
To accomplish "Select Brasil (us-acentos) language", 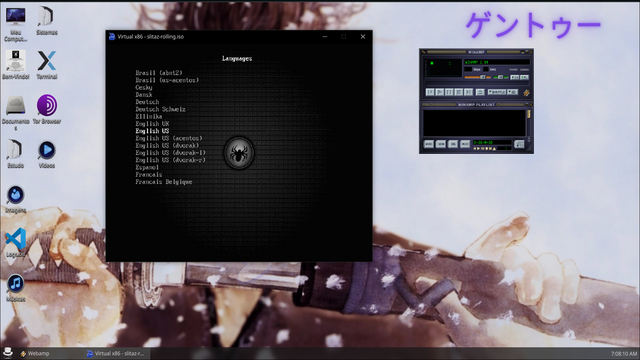I will pos(167,80).
